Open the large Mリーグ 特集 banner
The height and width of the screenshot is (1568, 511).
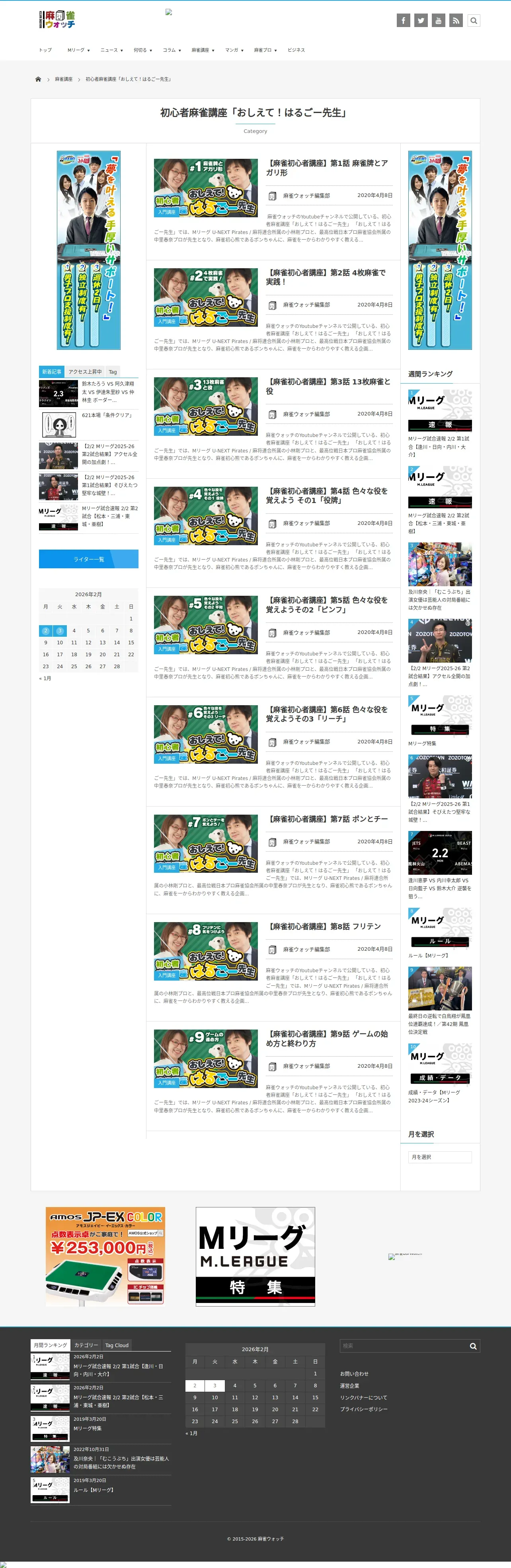pos(255,1256)
